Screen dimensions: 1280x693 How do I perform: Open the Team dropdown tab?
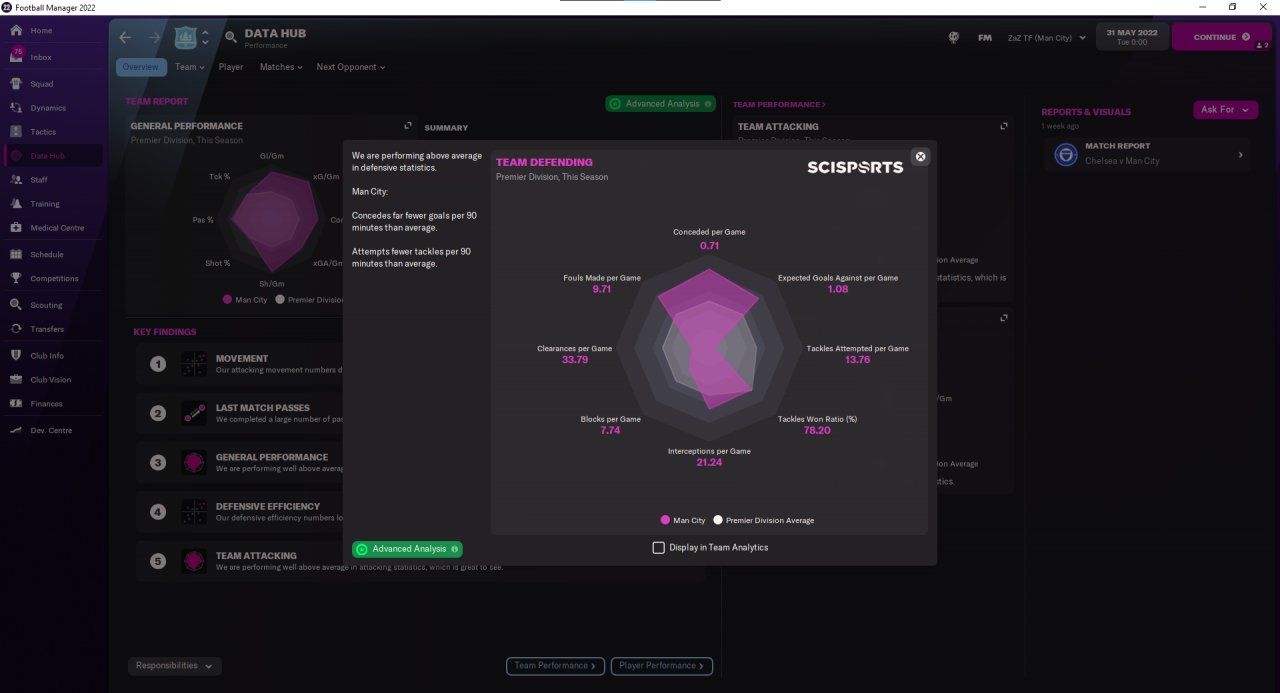pos(189,67)
